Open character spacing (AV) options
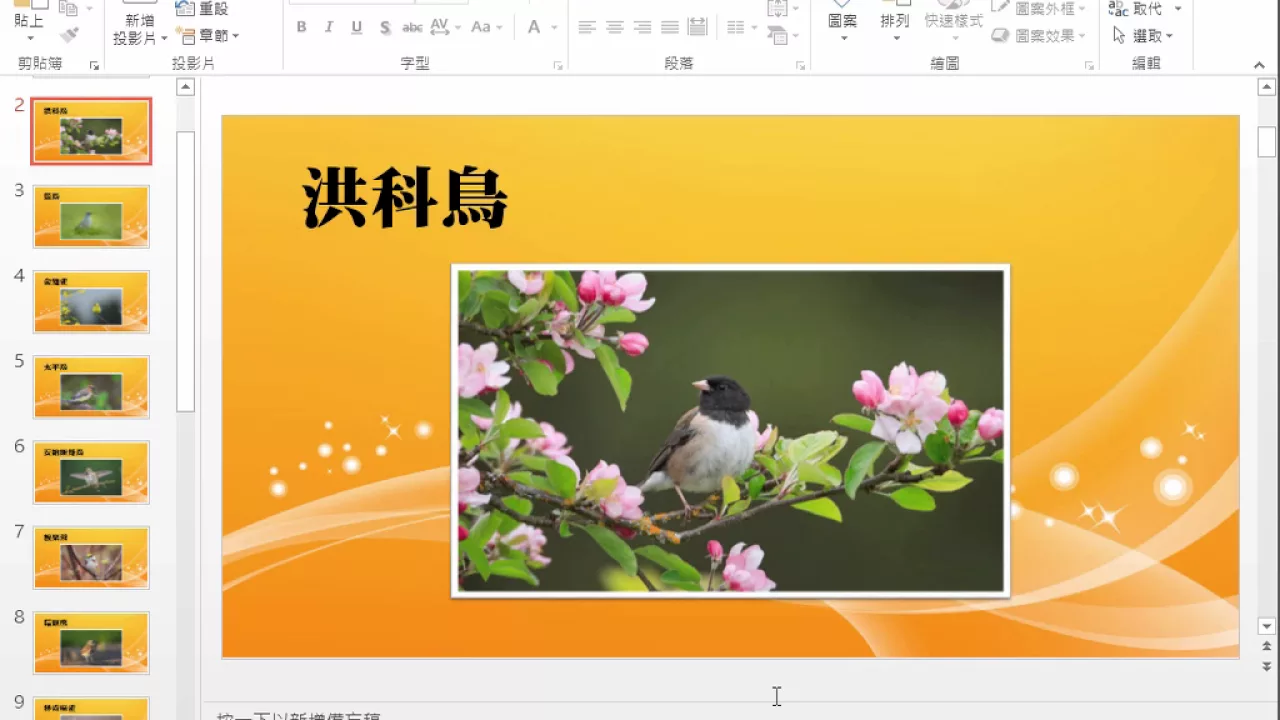This screenshot has height=720, width=1280. click(x=445, y=27)
